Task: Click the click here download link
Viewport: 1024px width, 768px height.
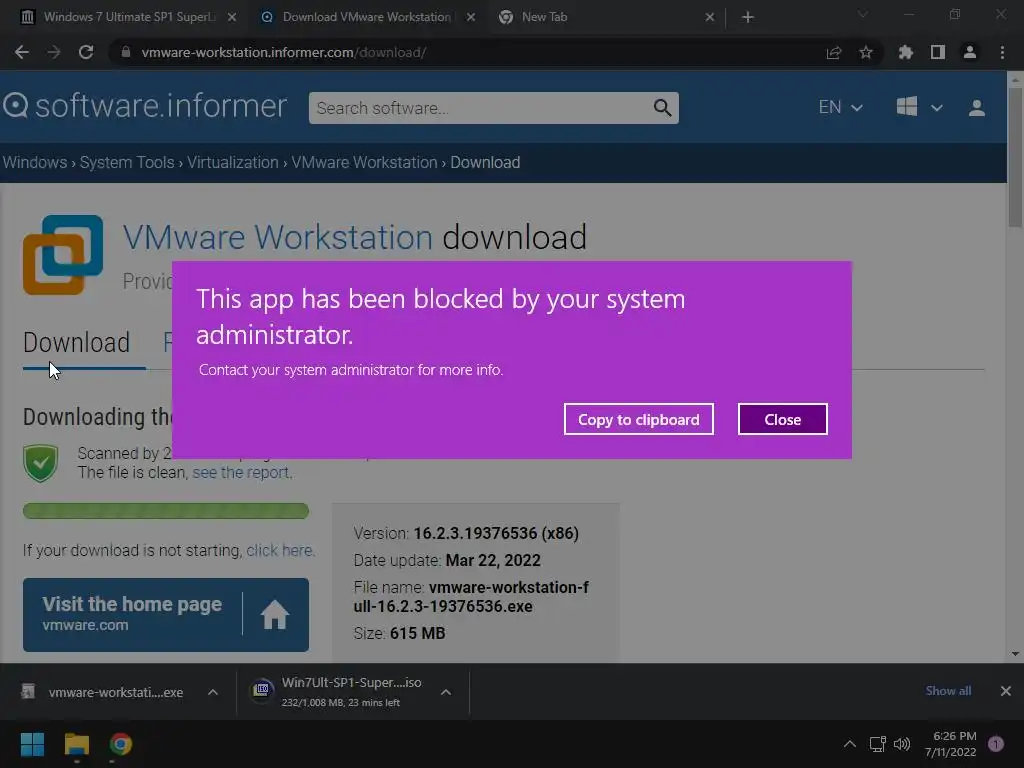Action: 280,551
